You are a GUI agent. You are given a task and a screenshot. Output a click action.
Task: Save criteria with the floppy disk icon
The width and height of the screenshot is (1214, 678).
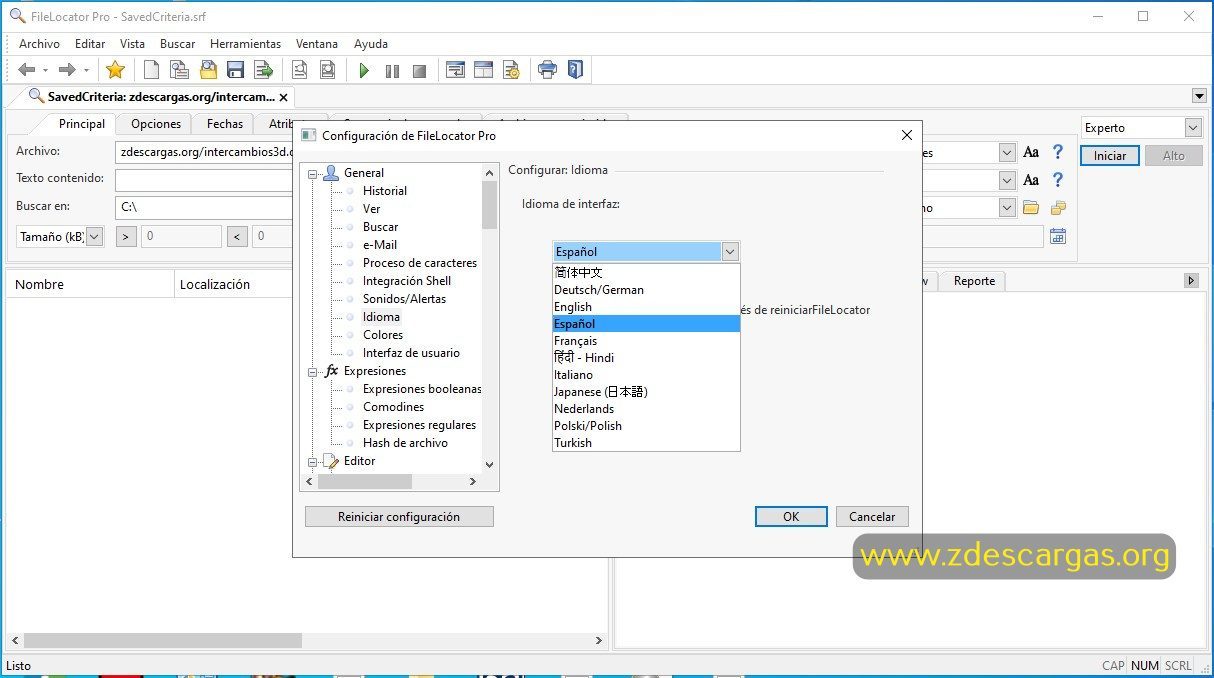(236, 70)
